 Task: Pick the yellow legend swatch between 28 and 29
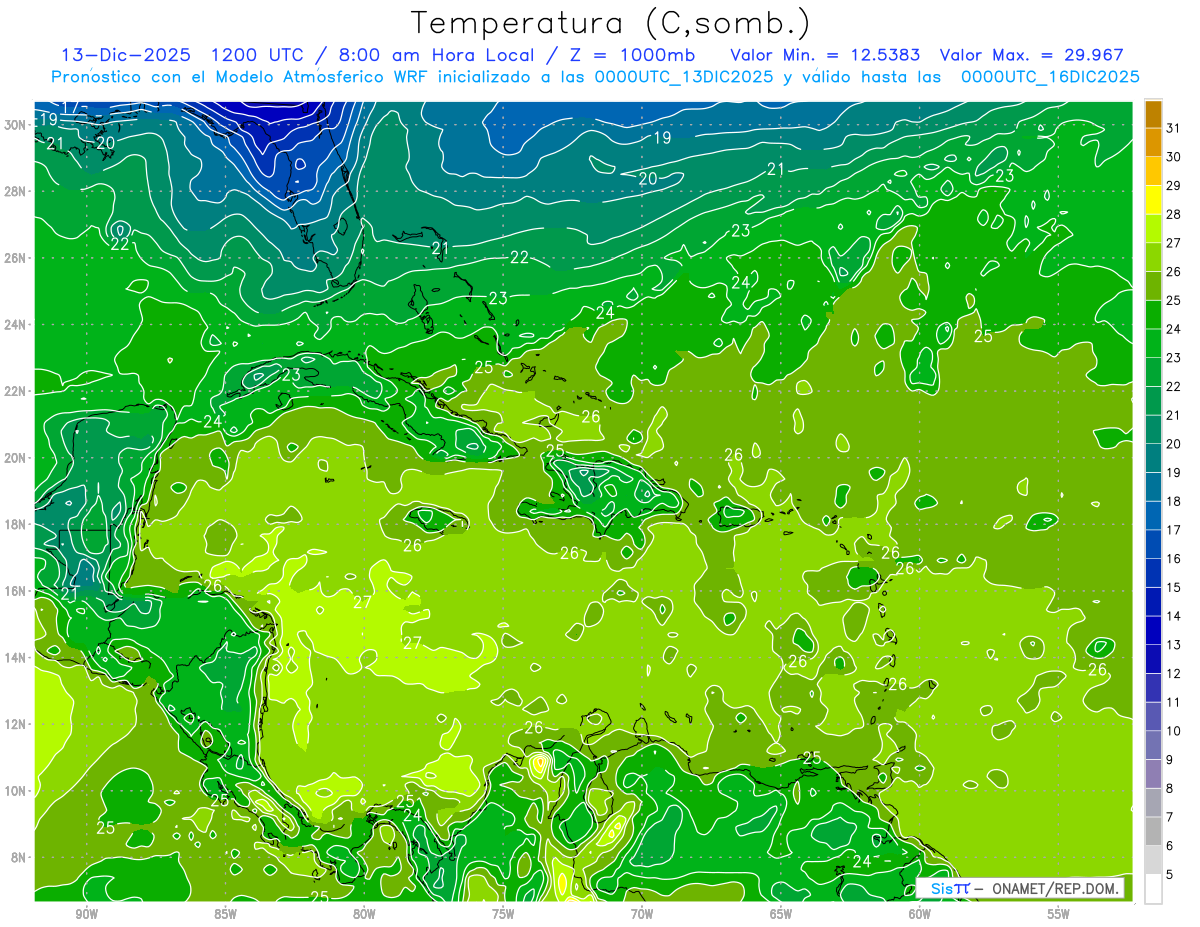(1153, 200)
